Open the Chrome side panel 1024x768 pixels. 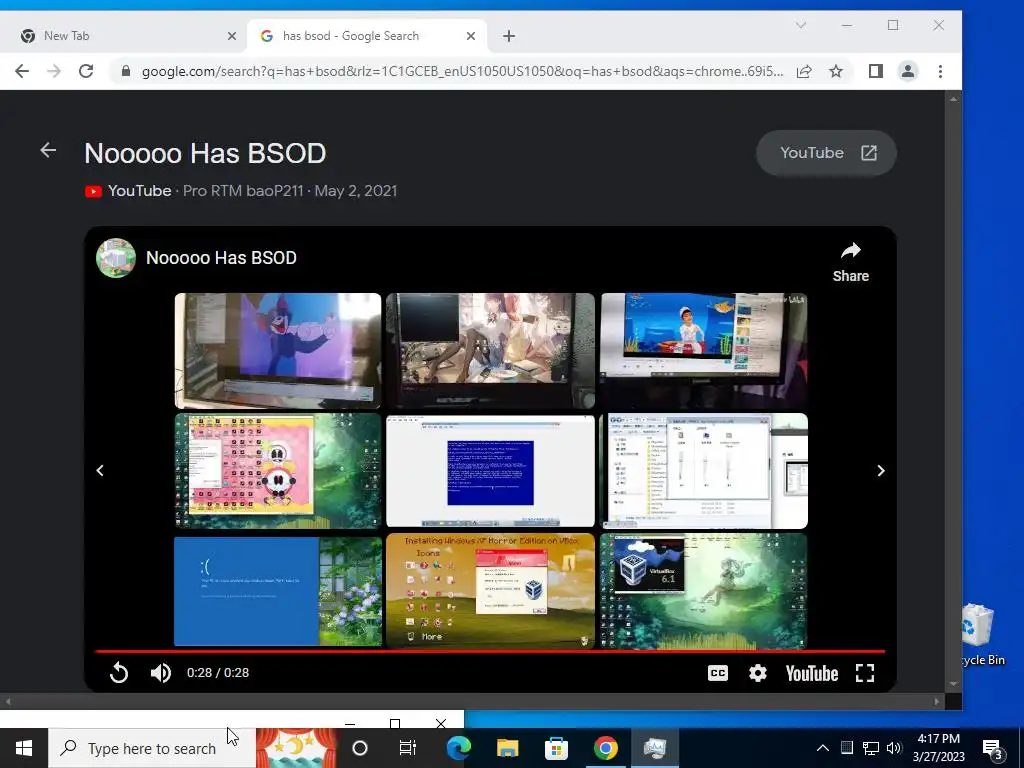pyautogui.click(x=876, y=71)
